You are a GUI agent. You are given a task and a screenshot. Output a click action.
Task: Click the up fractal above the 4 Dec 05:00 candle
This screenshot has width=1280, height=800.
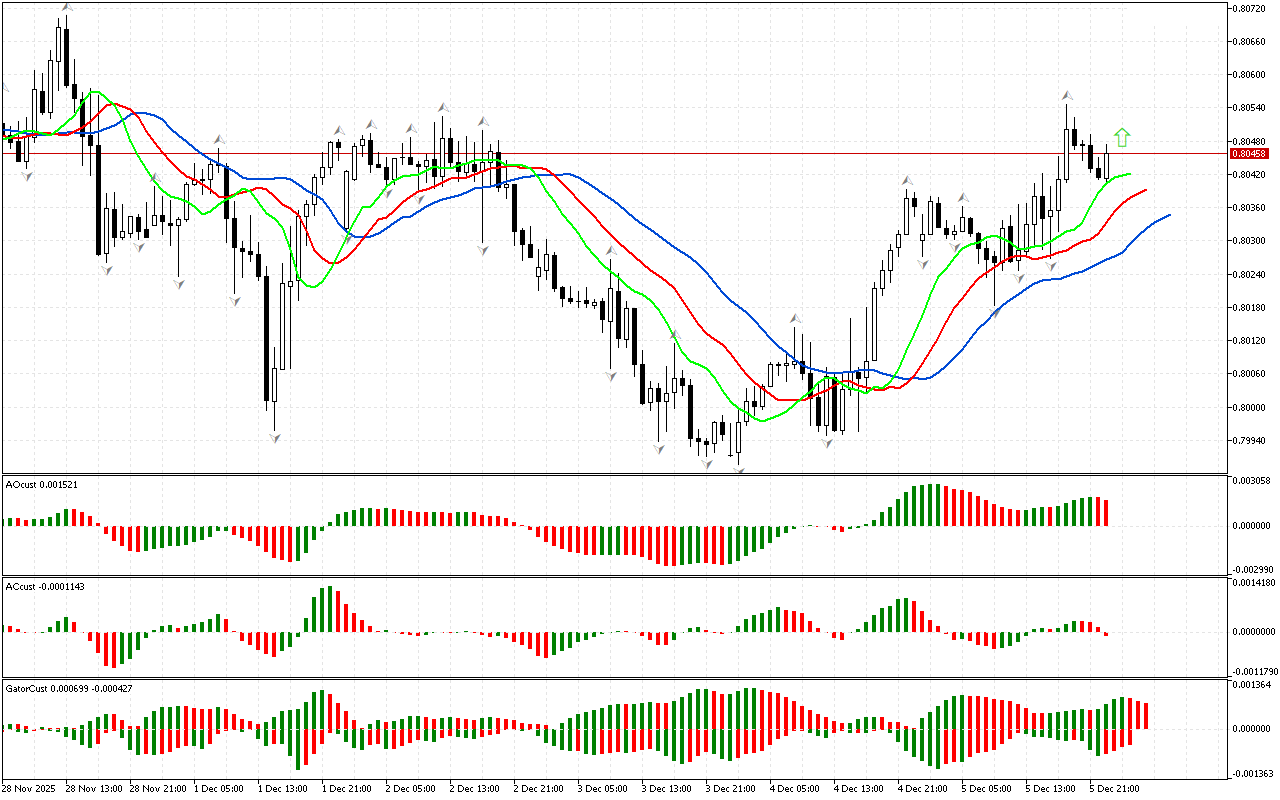coord(796,319)
